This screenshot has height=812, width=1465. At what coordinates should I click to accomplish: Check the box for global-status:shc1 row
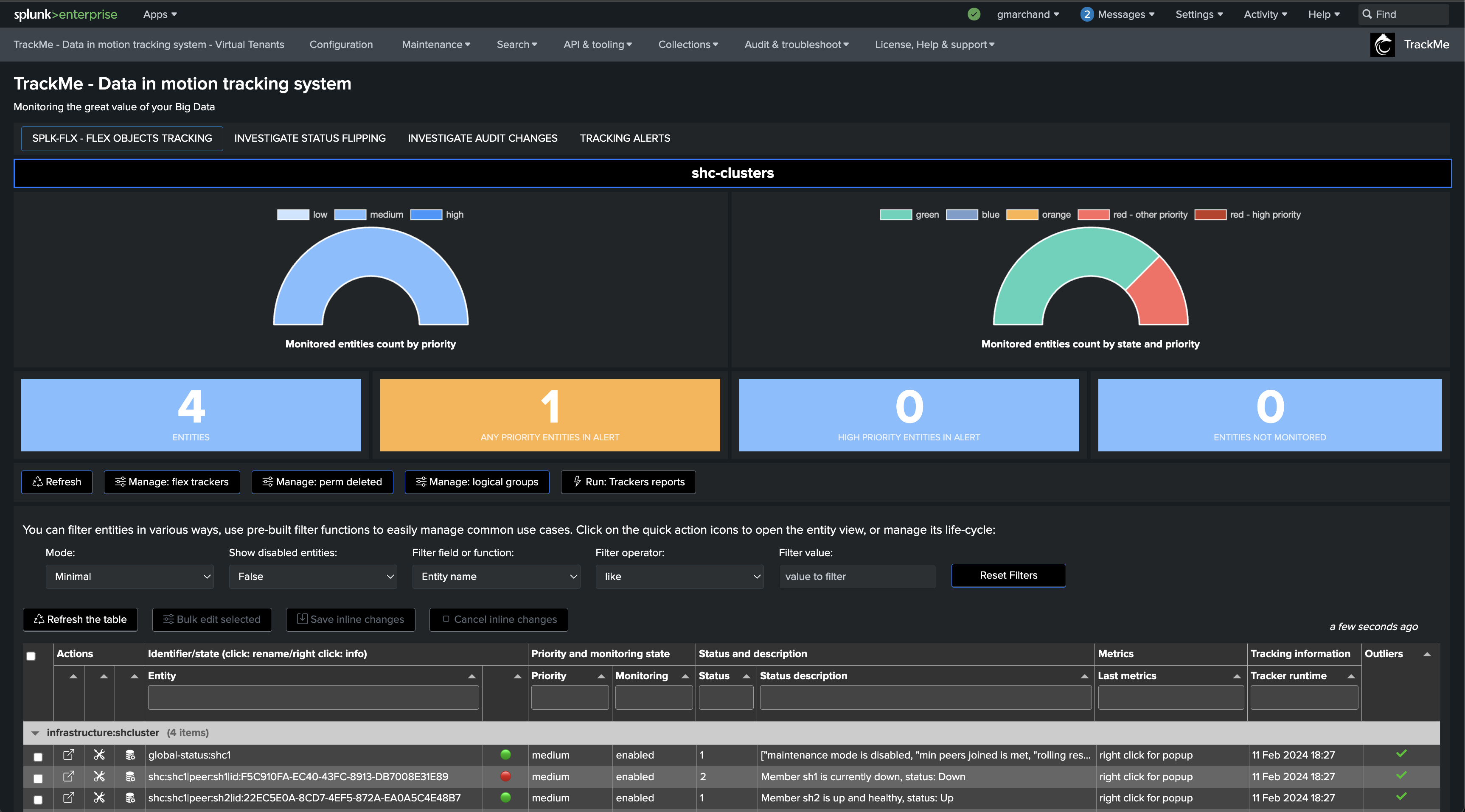(37, 757)
